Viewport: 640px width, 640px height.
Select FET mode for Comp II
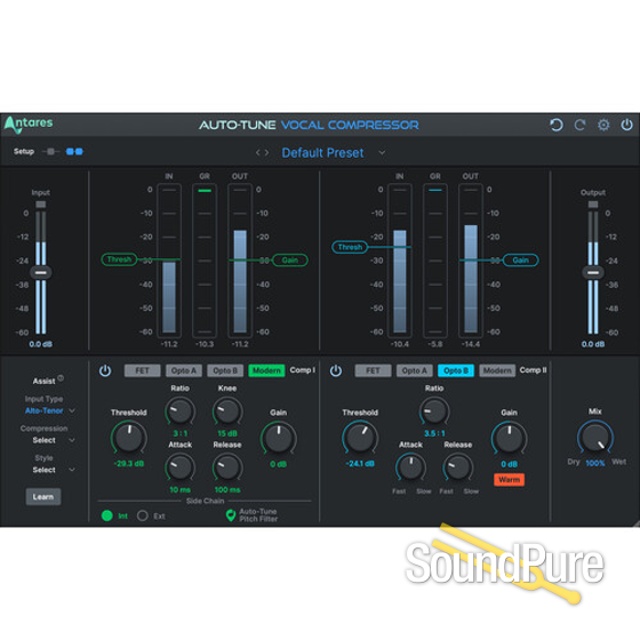coord(373,371)
